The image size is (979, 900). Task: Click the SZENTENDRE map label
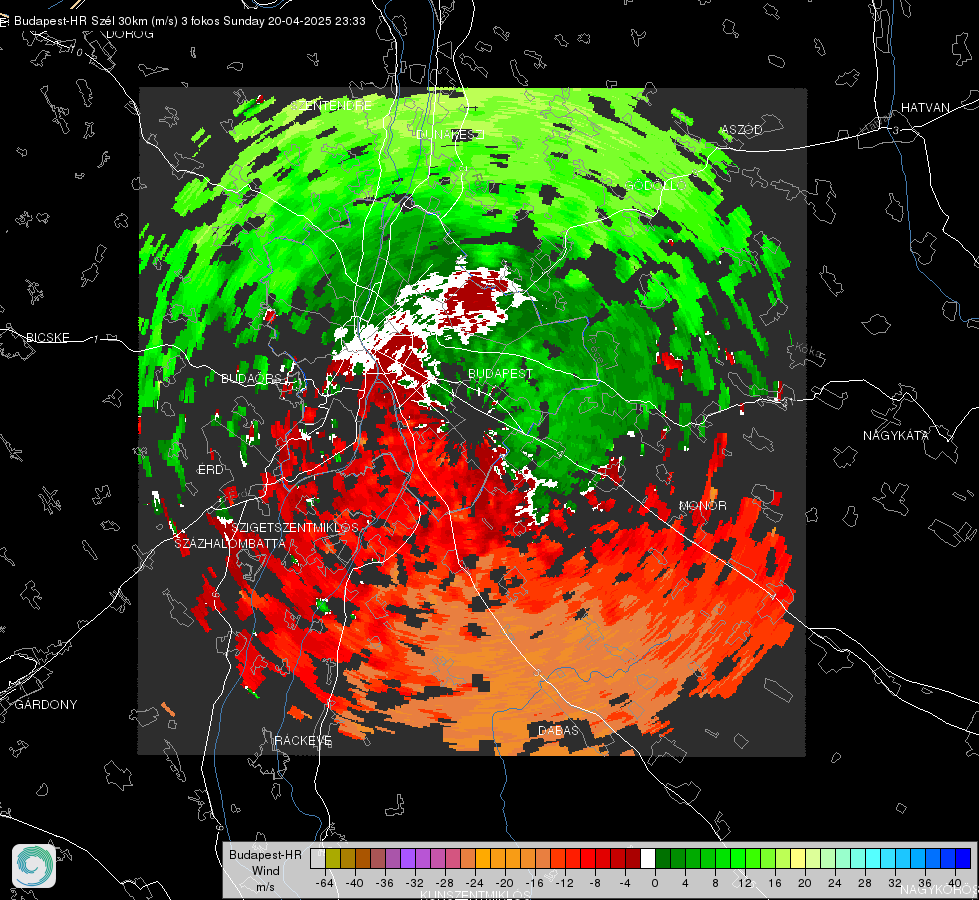click(332, 106)
